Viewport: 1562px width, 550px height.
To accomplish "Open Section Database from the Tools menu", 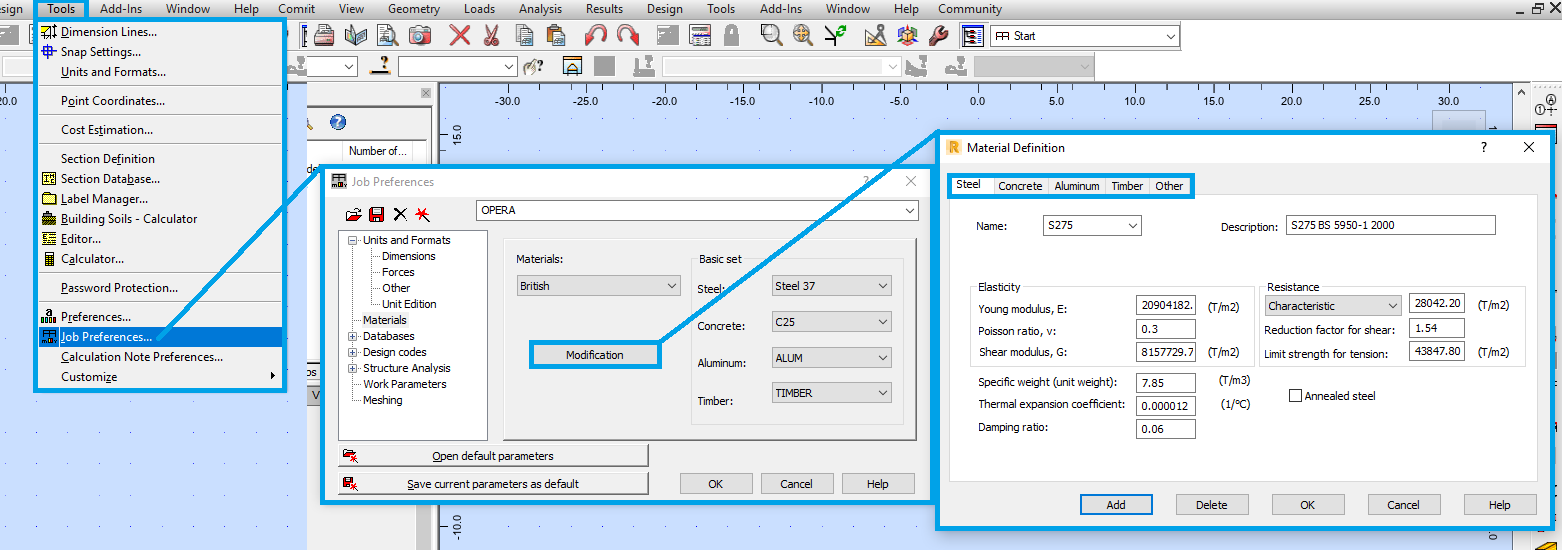I will pyautogui.click(x=160, y=179).
